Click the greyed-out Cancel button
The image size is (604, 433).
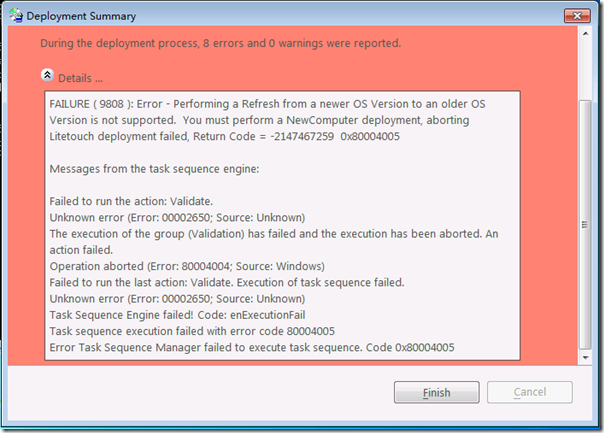pos(530,392)
